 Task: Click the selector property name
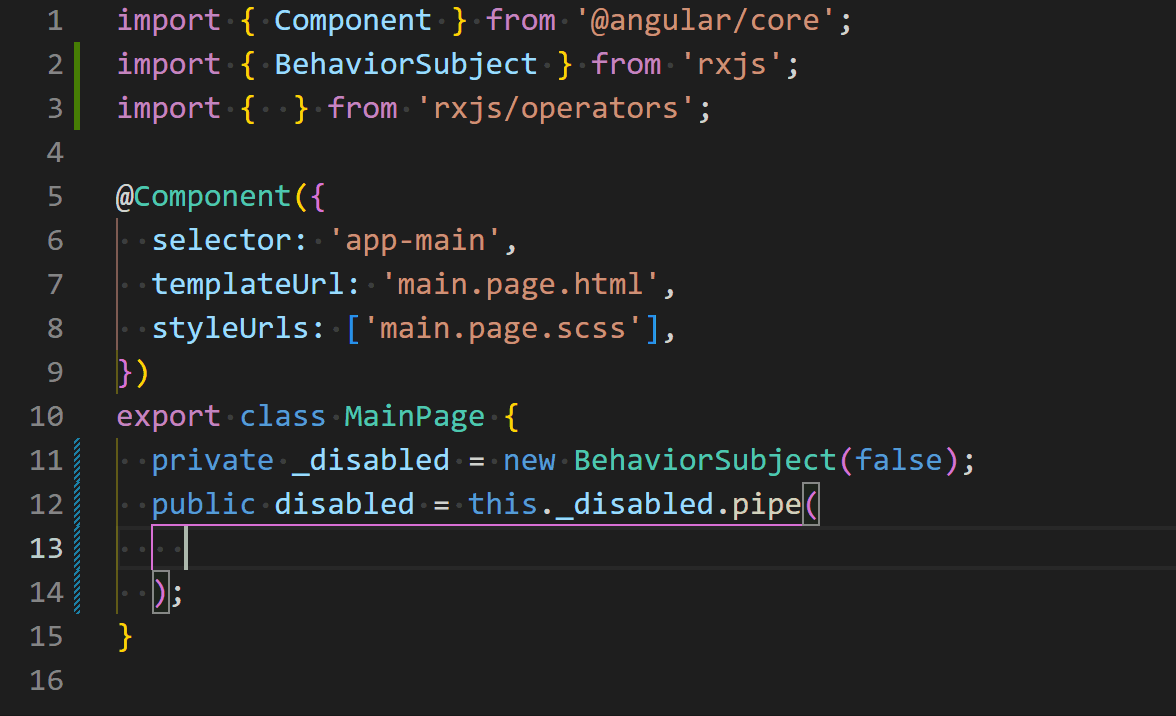click(222, 240)
